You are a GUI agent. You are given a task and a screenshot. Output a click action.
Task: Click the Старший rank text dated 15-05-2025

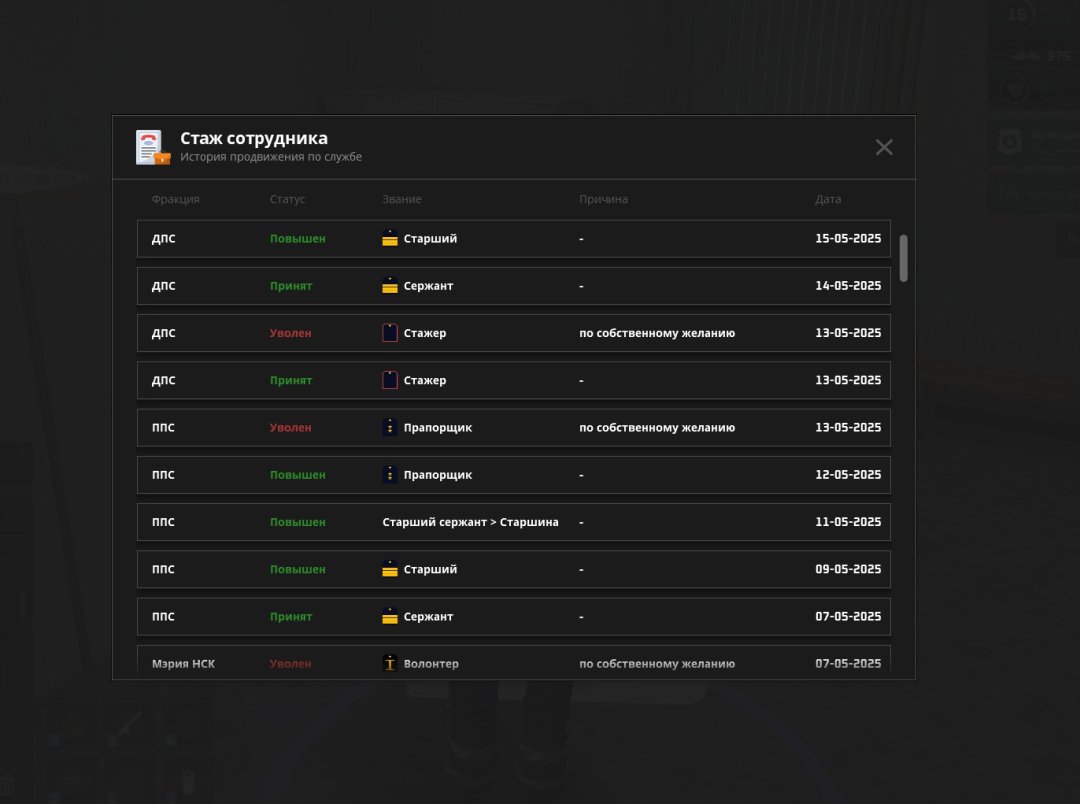coord(430,238)
